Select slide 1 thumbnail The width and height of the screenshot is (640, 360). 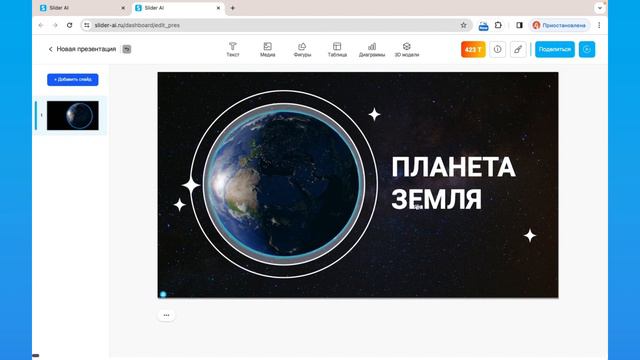click(x=73, y=116)
